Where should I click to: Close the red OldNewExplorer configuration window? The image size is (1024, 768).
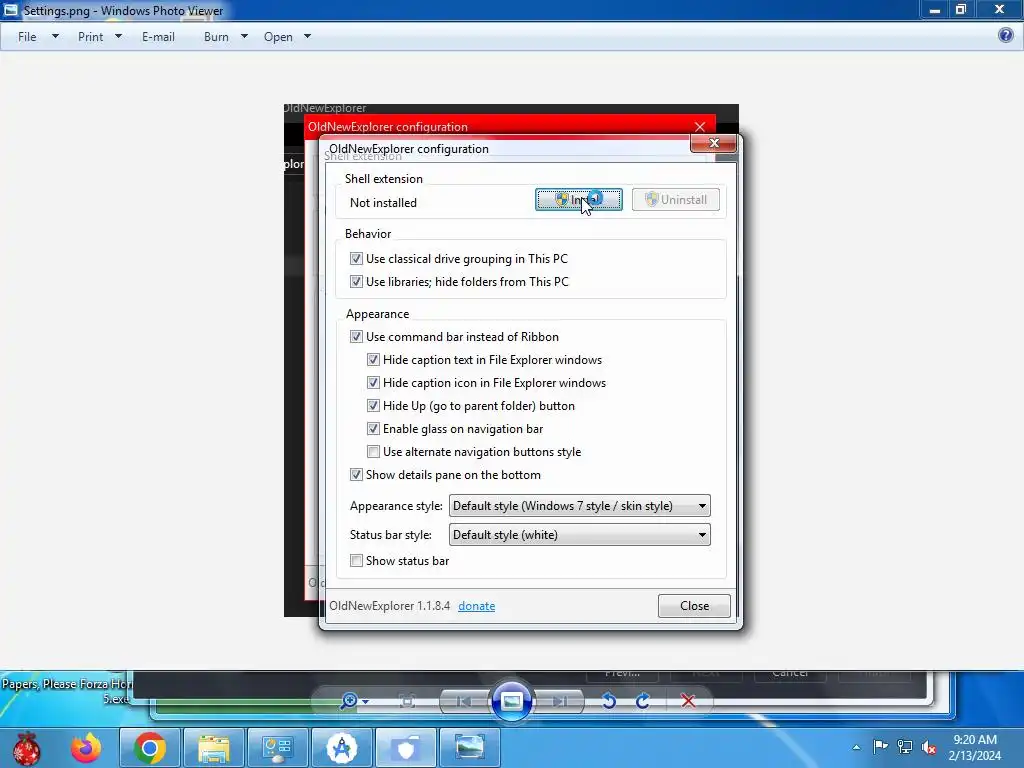(x=700, y=127)
